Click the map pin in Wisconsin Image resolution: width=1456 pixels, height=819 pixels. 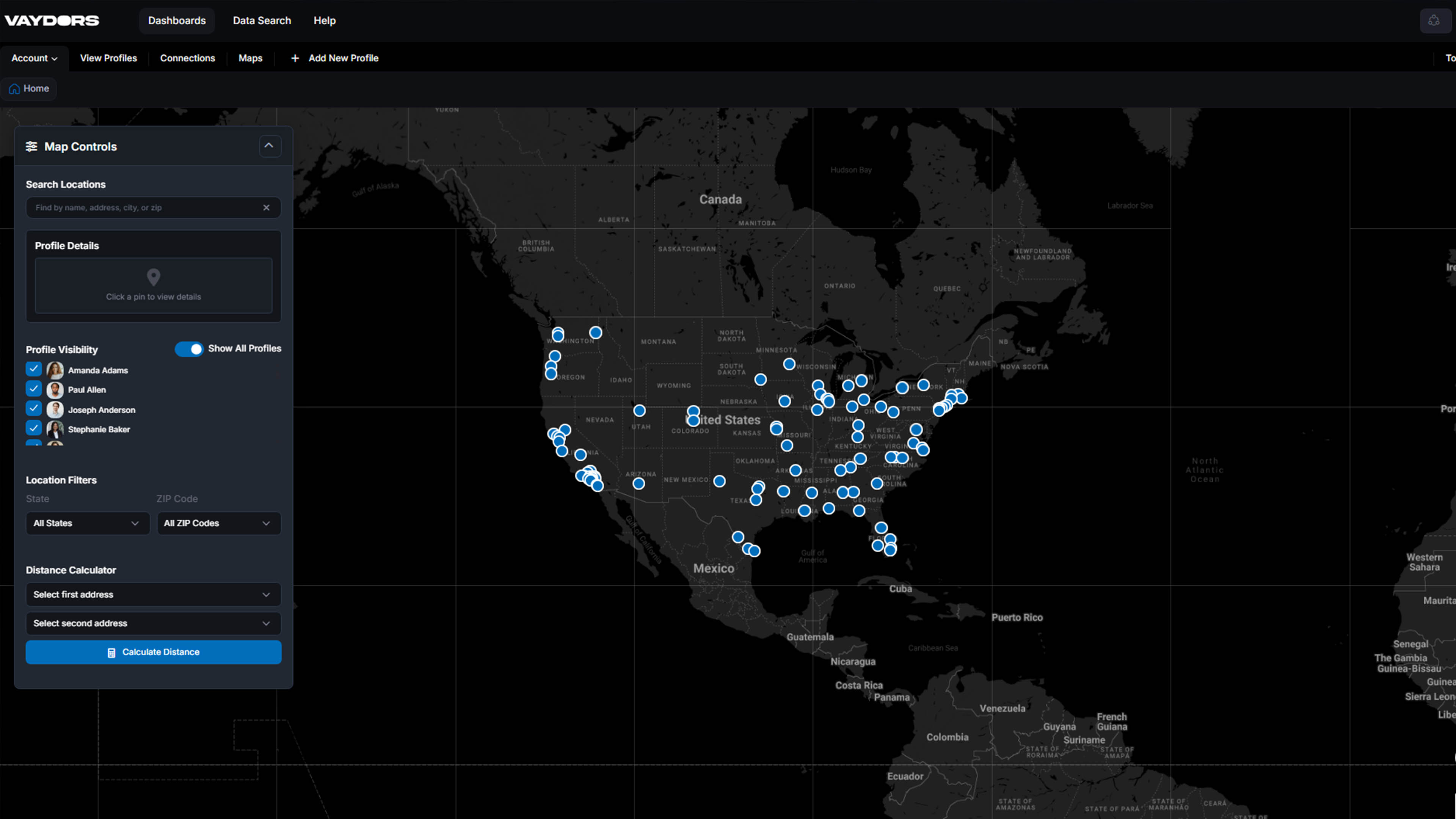[x=789, y=364]
